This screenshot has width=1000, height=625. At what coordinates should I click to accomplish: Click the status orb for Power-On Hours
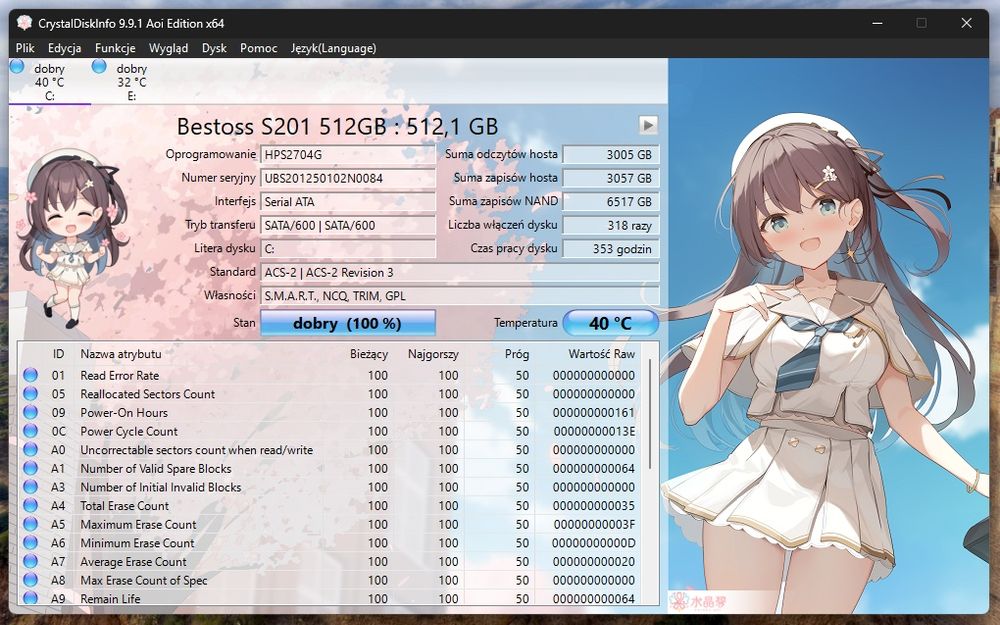pyautogui.click(x=30, y=412)
